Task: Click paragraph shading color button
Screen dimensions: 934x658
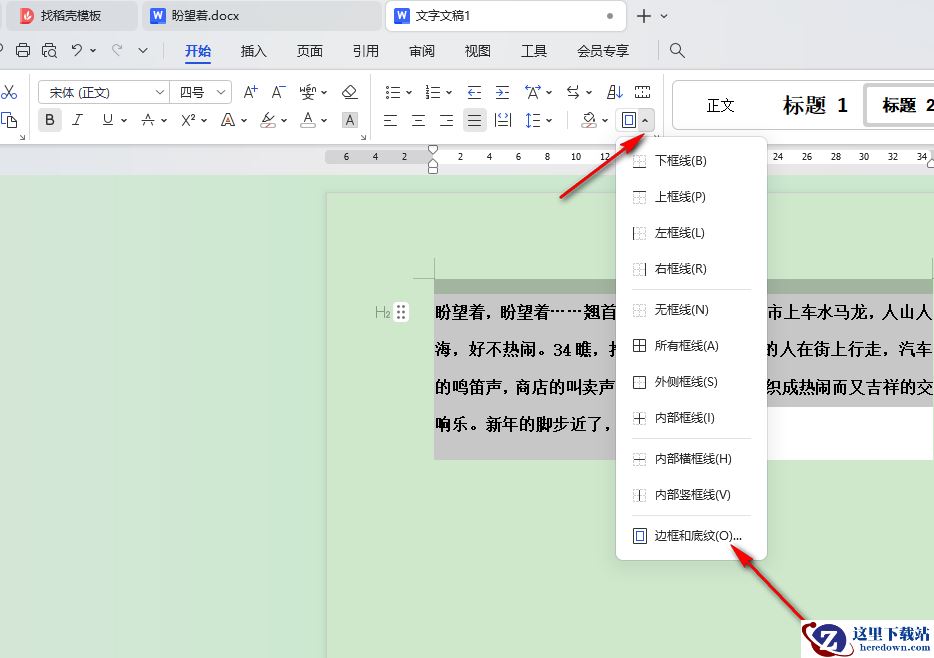Action: 589,120
